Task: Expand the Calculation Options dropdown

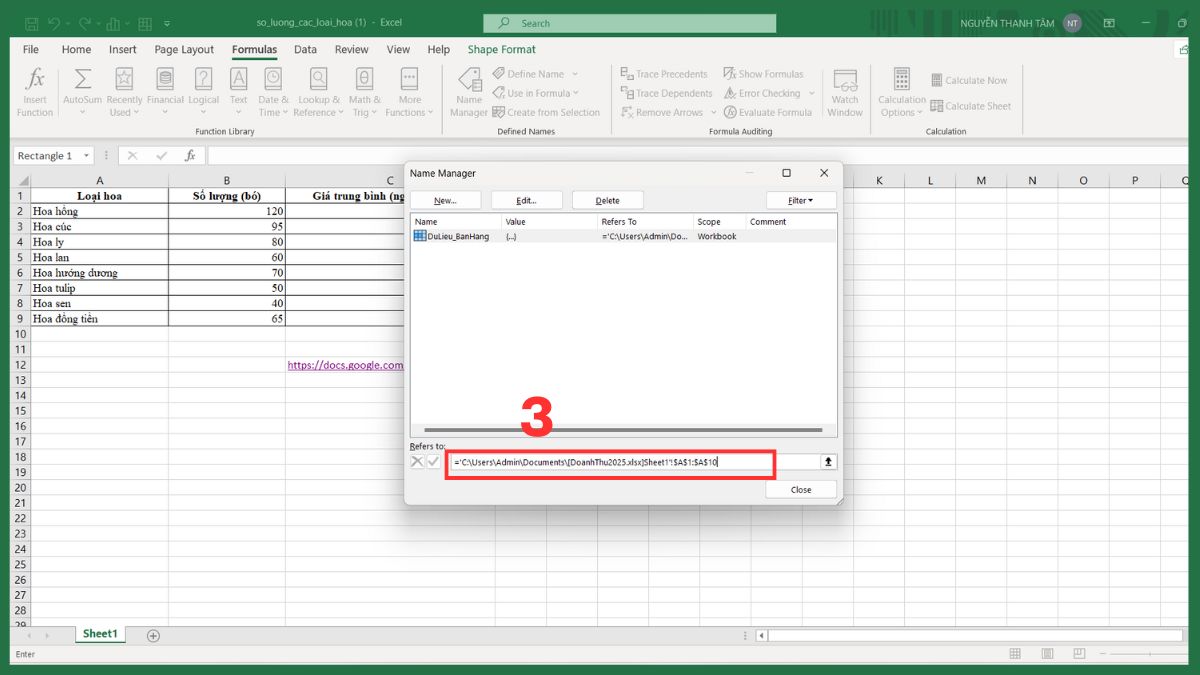Action: pos(902,93)
